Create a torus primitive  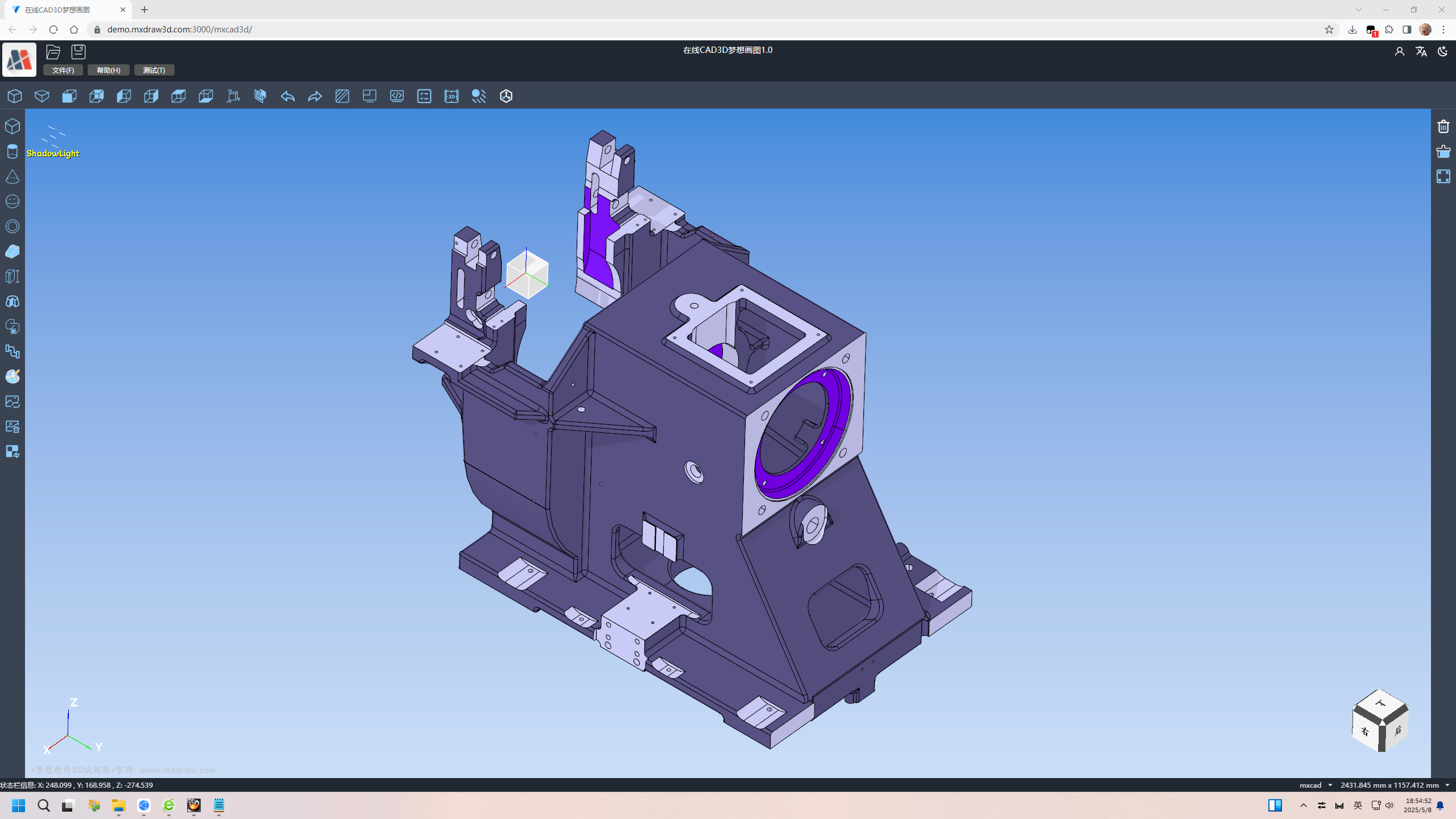point(13,226)
